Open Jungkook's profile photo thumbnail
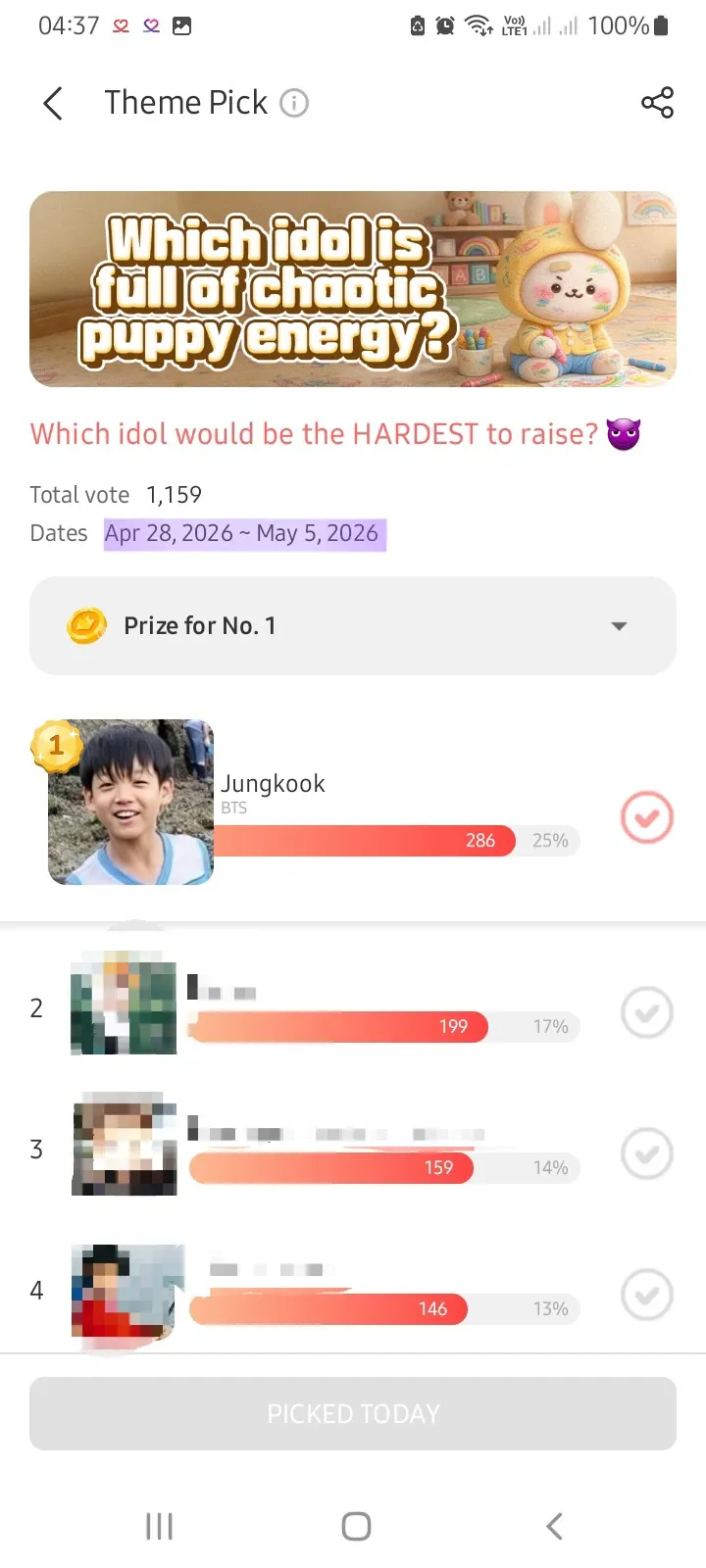Screen dimensions: 706x1568 [132, 804]
